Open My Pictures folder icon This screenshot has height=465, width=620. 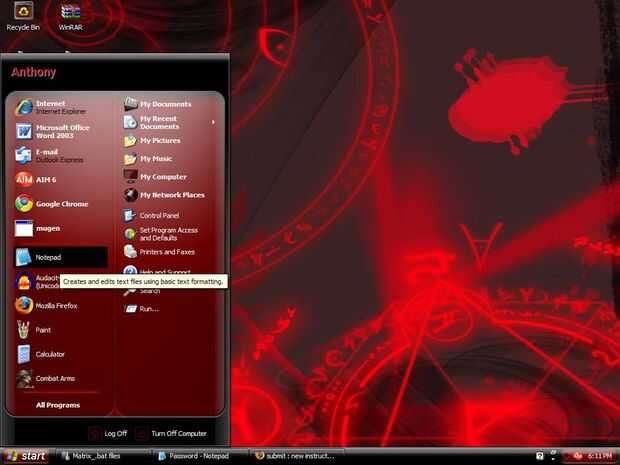130,141
